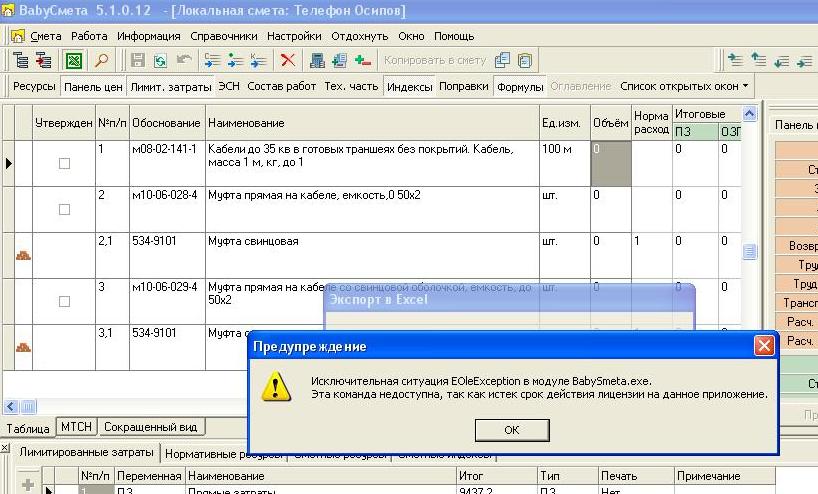The height and width of the screenshot is (494, 818).
Task: Open the Помощь menu
Action: 454,36
